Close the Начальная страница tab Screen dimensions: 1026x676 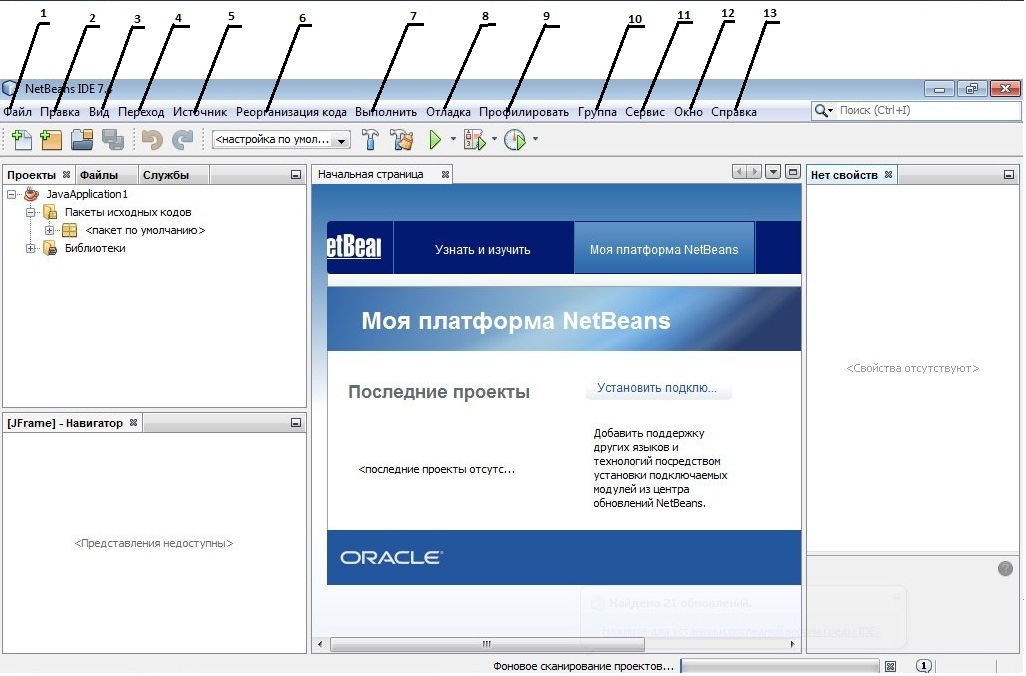446,175
